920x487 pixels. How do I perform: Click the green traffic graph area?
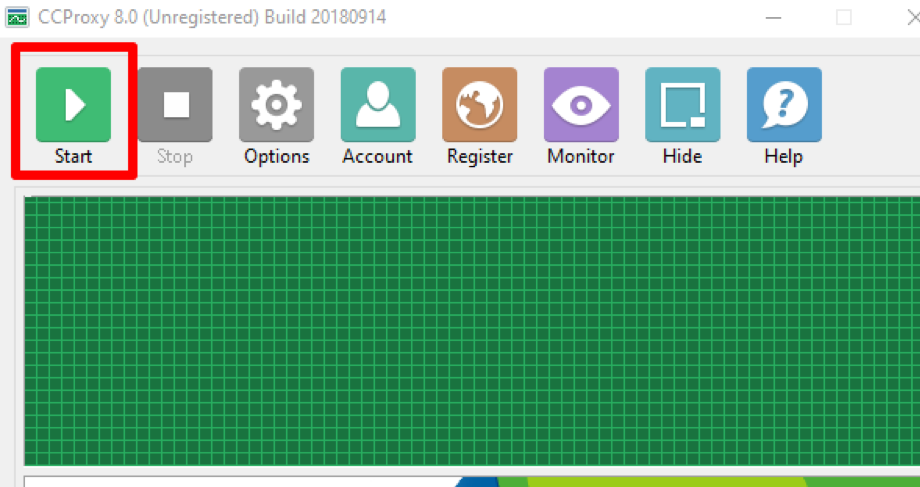point(472,331)
